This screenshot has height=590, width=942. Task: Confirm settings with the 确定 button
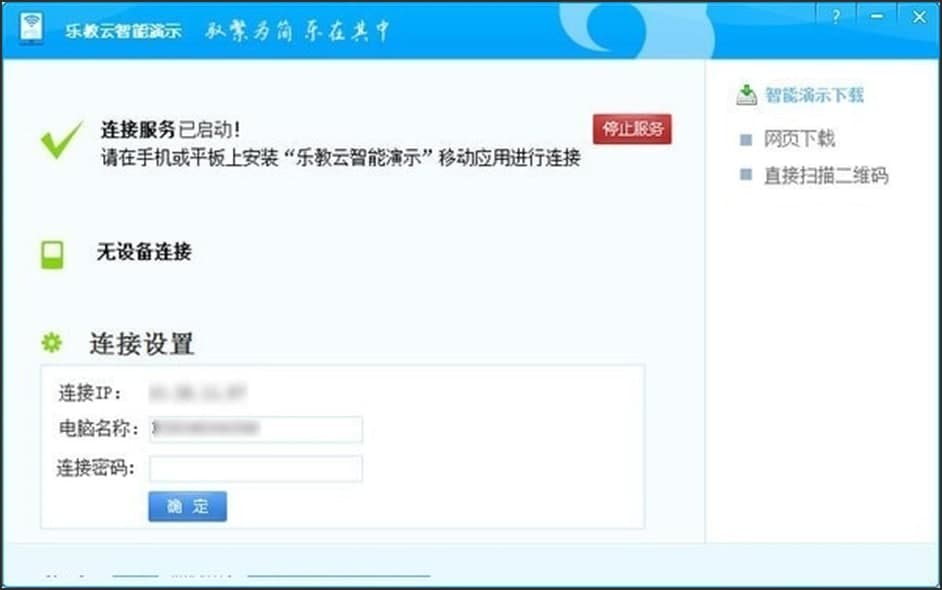tap(187, 506)
